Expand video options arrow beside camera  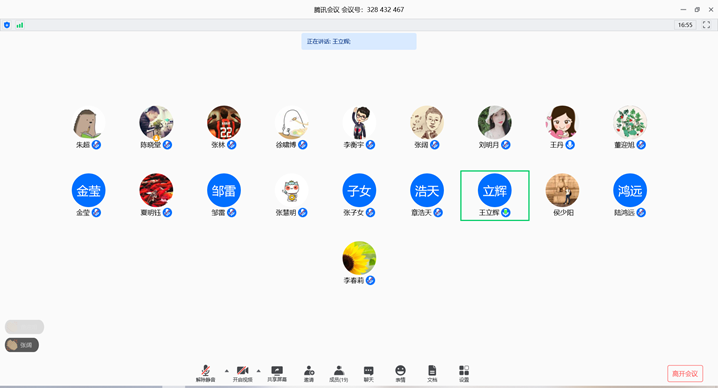click(x=259, y=371)
